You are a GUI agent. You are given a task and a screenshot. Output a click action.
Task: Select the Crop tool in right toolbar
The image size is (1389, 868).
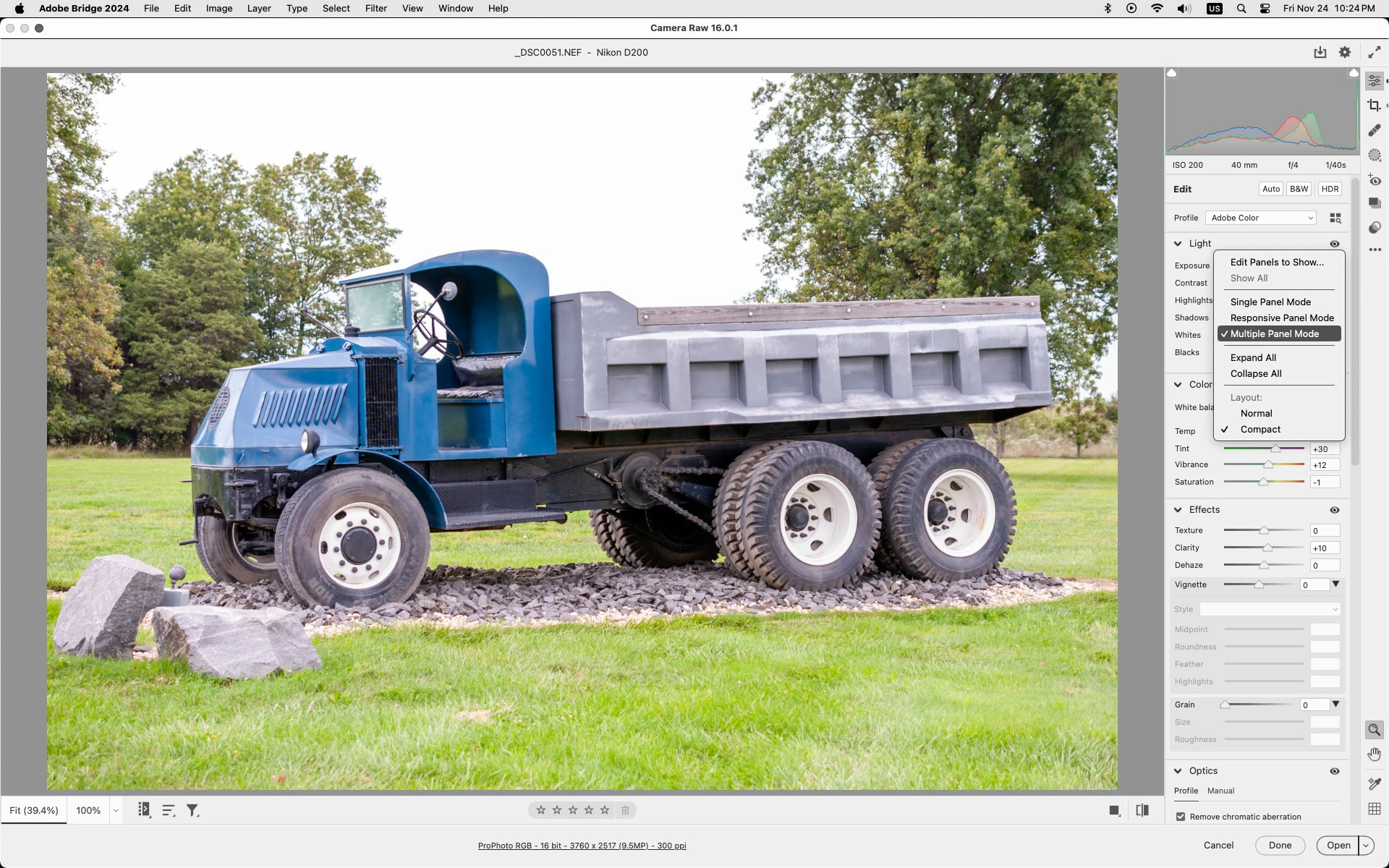(x=1374, y=106)
